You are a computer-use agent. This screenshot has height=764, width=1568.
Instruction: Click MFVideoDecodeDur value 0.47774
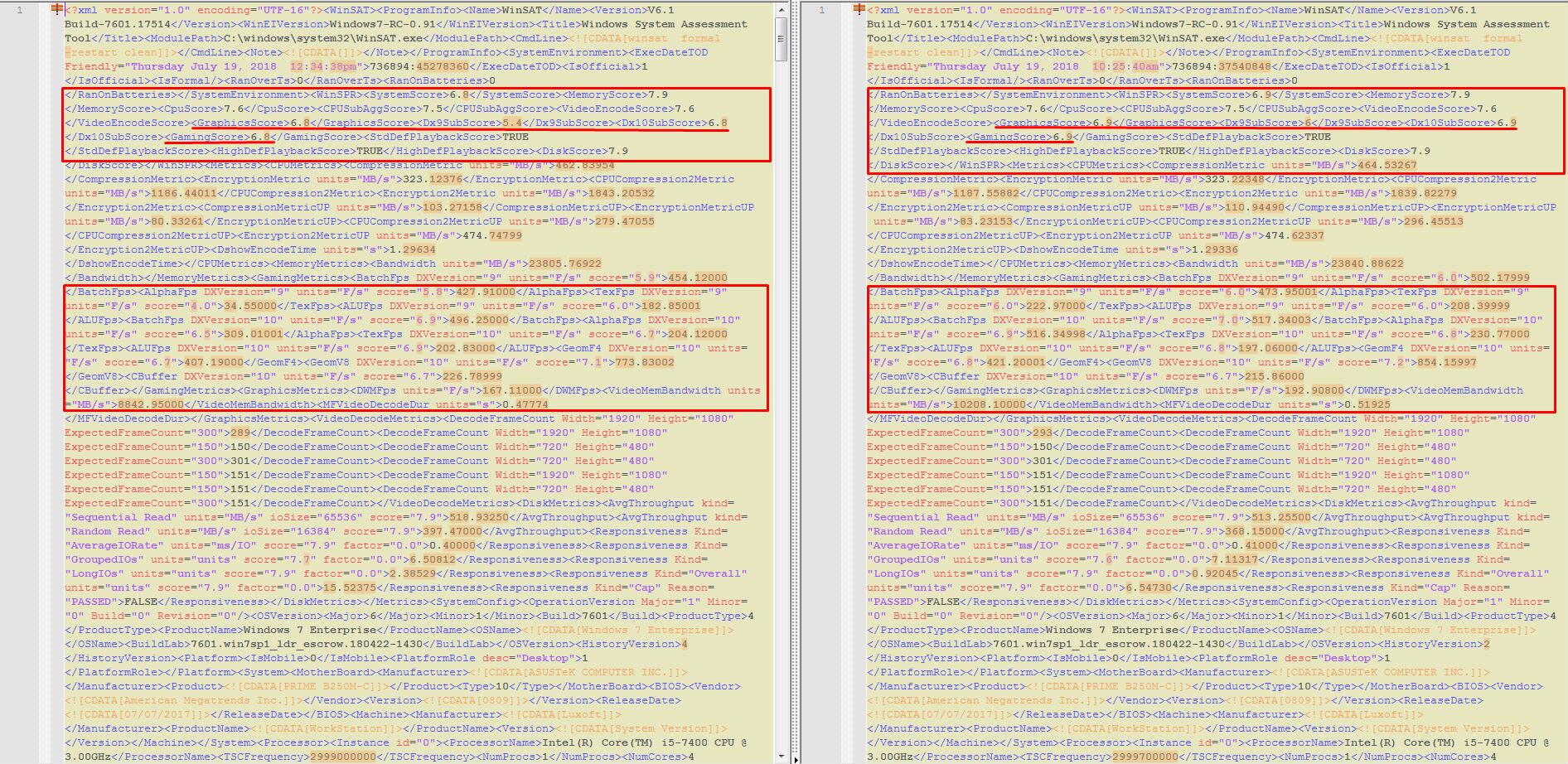pyautogui.click(x=525, y=404)
